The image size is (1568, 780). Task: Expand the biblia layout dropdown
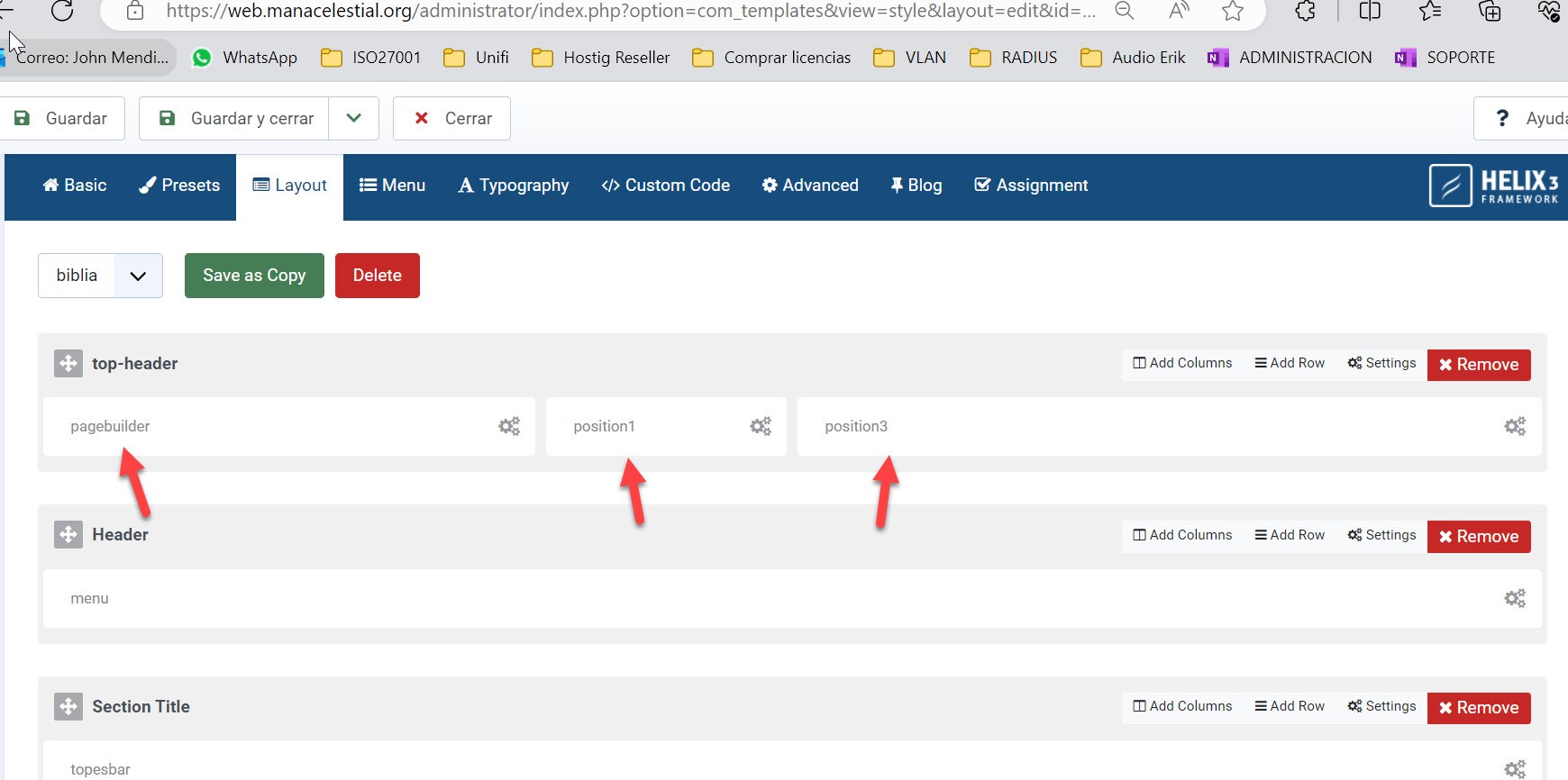click(x=100, y=276)
